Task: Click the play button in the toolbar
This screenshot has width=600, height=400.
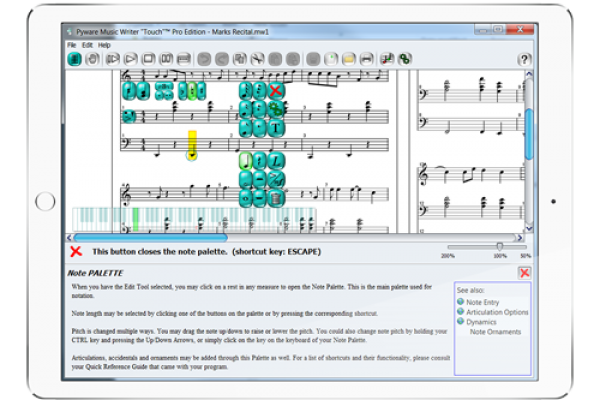Action: (x=128, y=60)
